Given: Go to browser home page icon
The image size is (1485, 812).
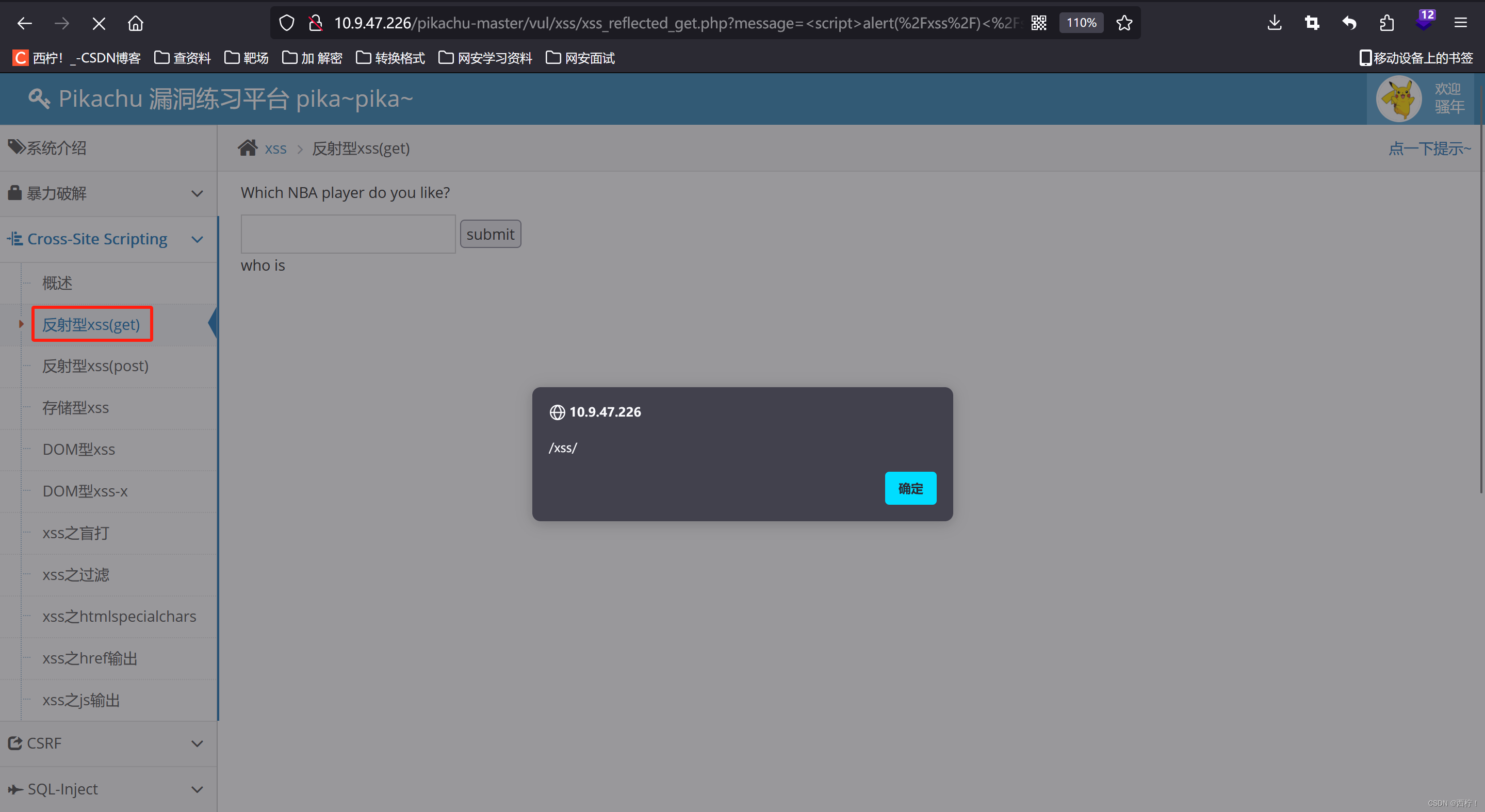Looking at the screenshot, I should coord(136,23).
